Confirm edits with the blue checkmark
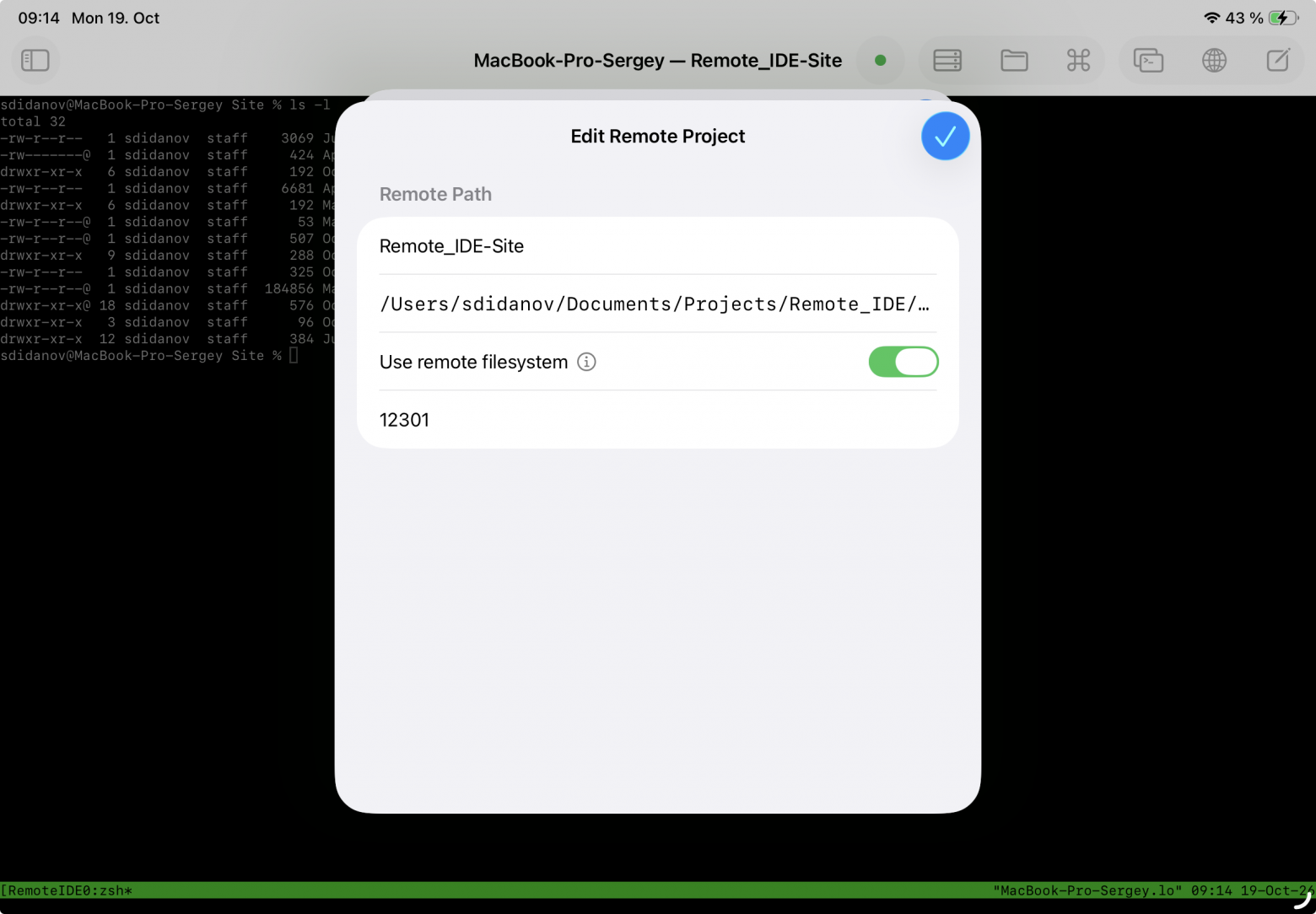 (945, 136)
